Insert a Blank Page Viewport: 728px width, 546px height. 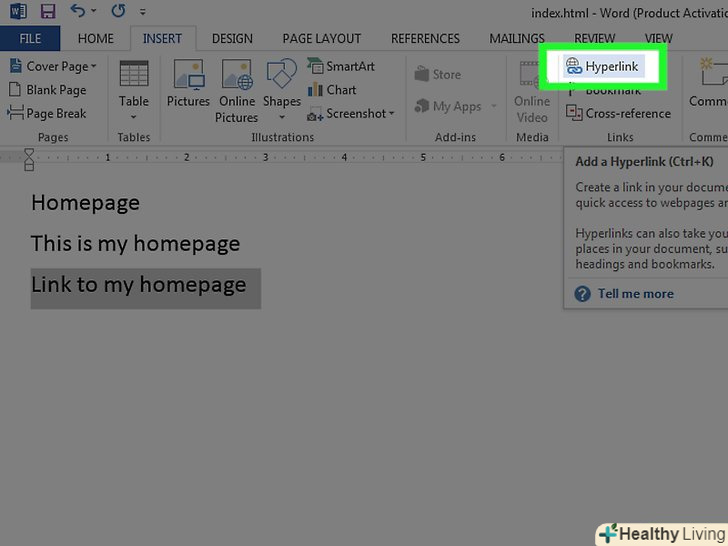(47, 90)
